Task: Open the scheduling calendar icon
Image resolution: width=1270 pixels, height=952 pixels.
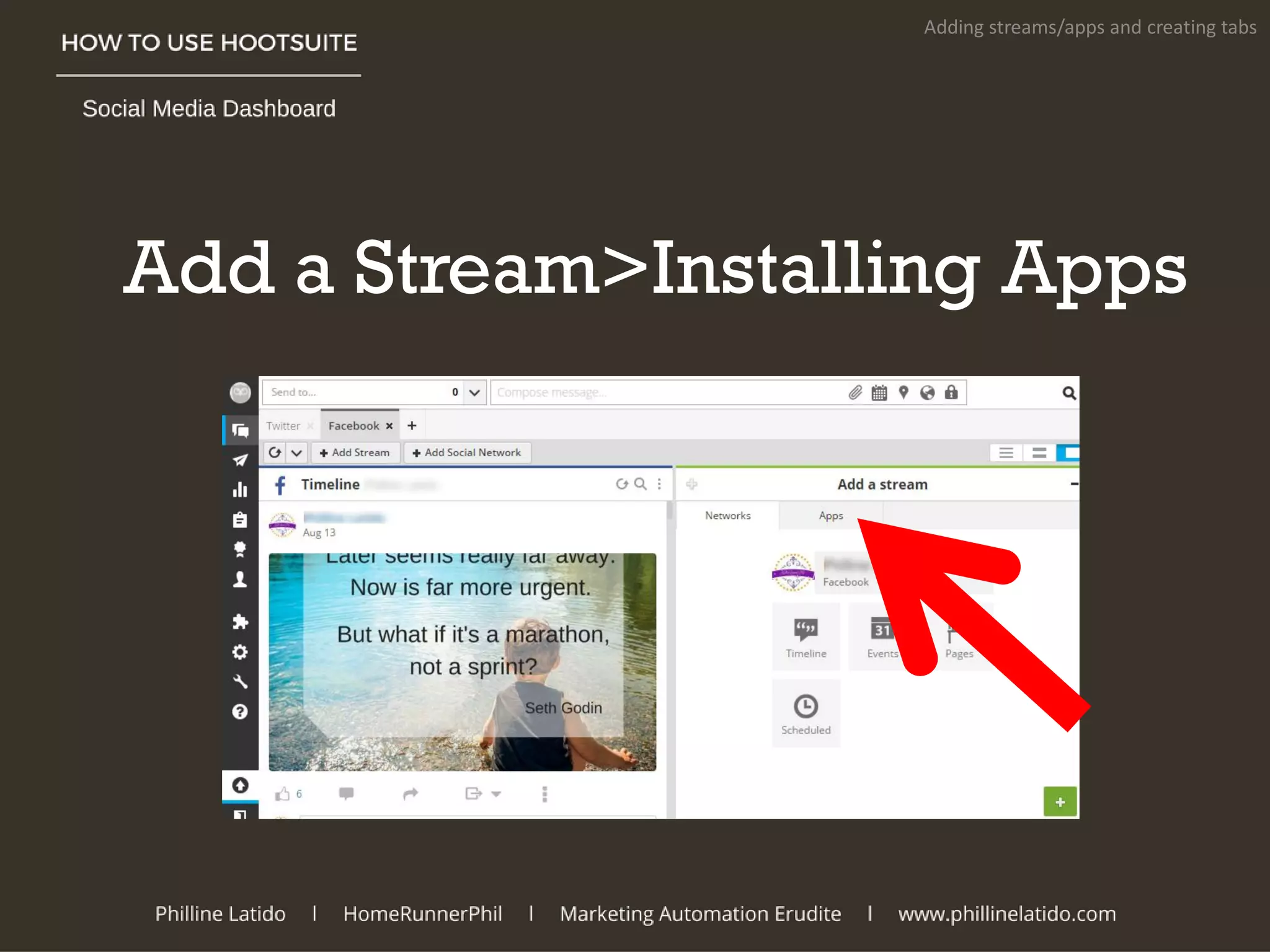Action: pos(879,392)
